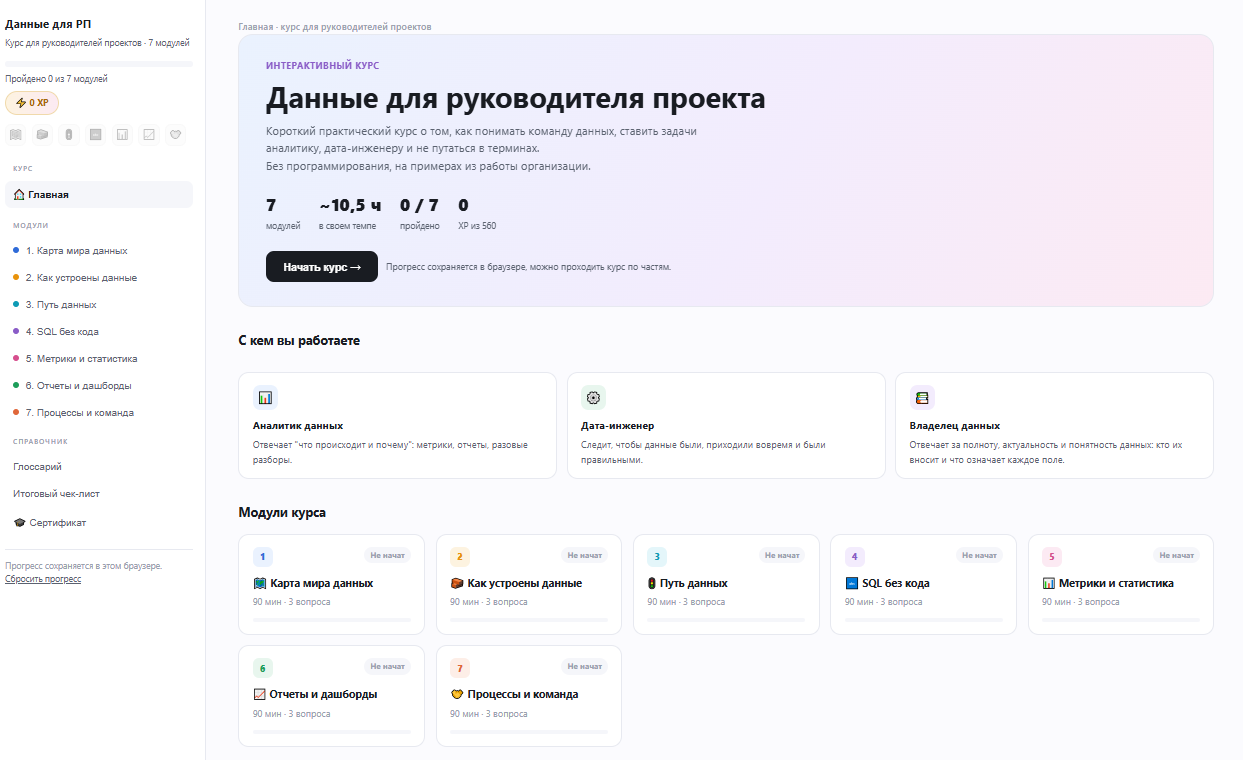Image resolution: width=1243 pixels, height=760 pixels.
Task: Open Главная in the sidebar
Action: pos(99,194)
